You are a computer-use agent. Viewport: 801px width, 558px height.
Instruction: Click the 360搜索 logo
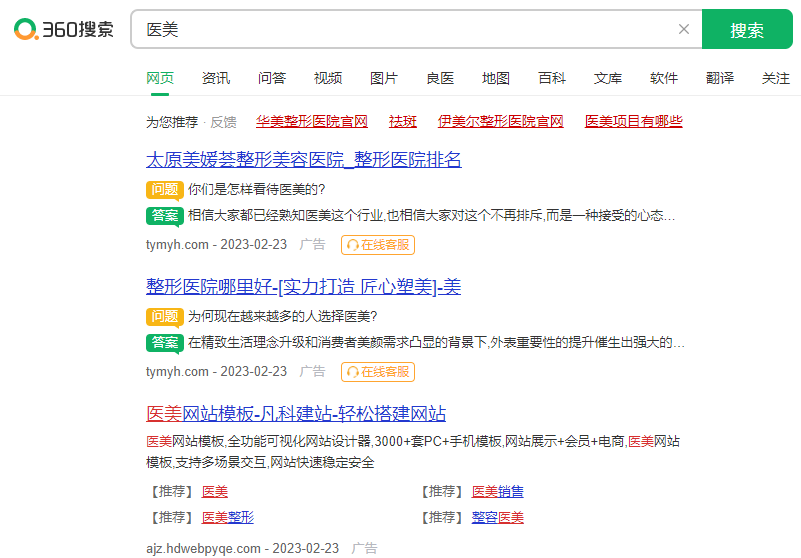point(63,29)
